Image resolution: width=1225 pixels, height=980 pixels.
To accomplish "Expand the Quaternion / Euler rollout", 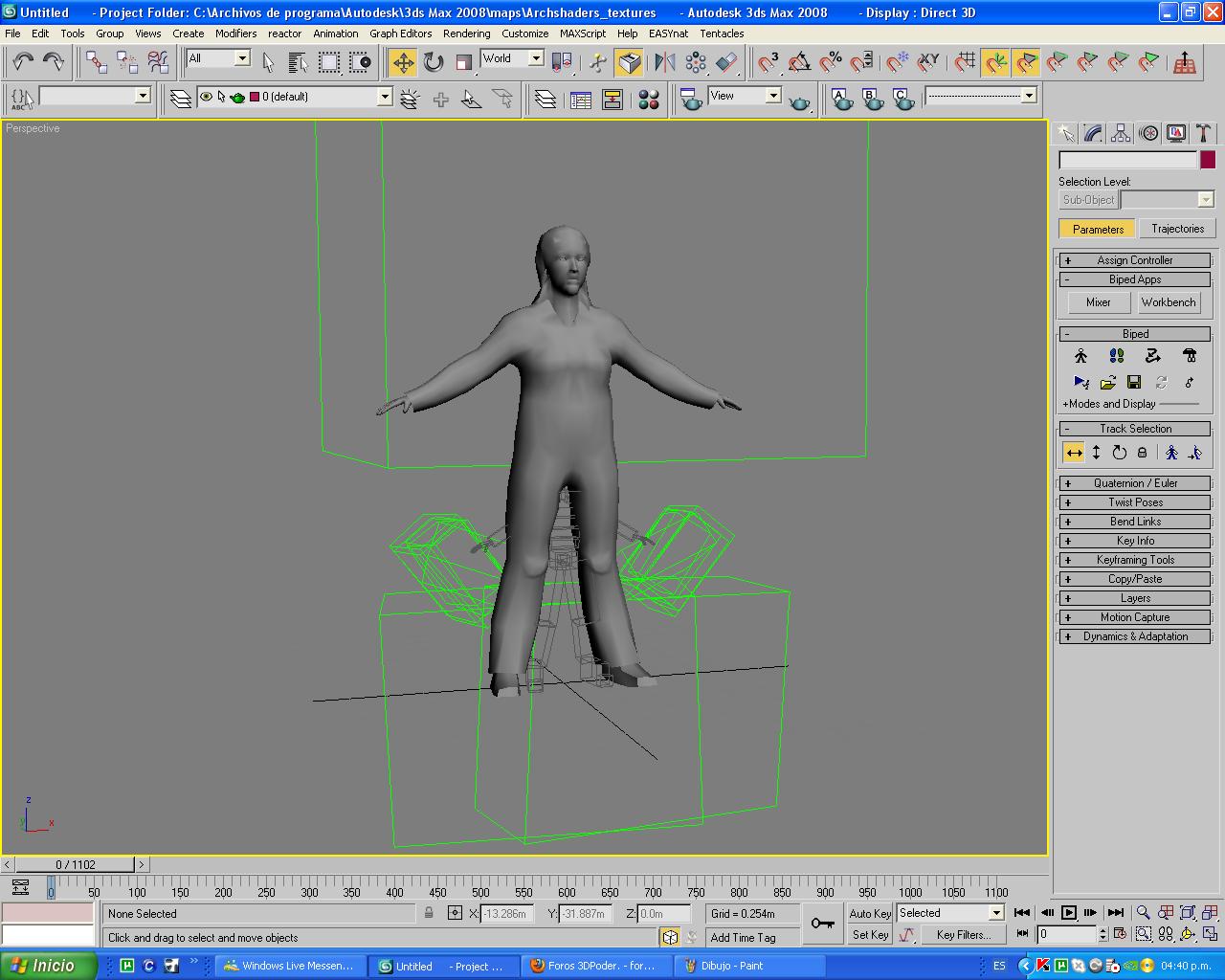I will click(x=1135, y=483).
